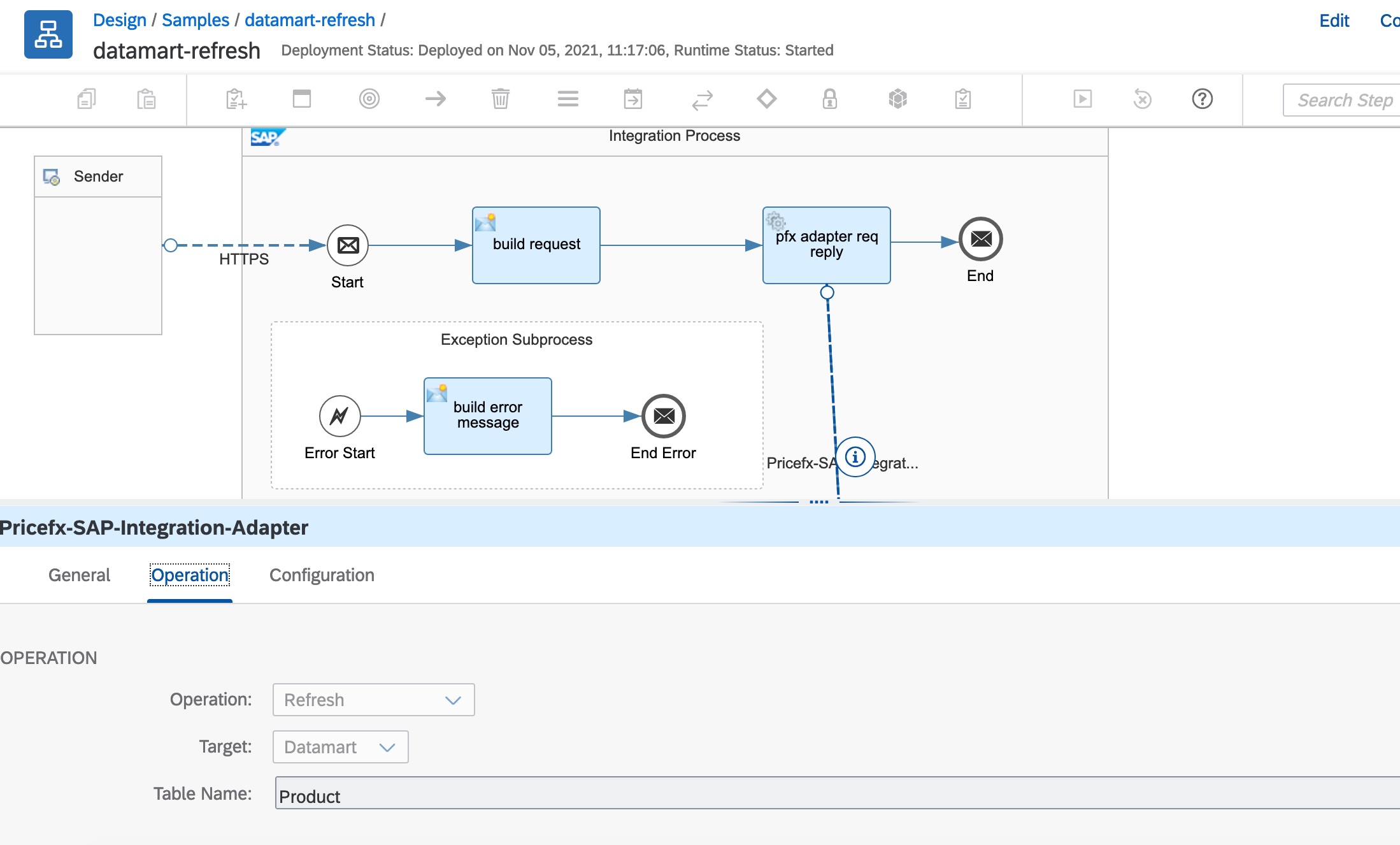Click the arrow connector tool icon

pos(436,99)
